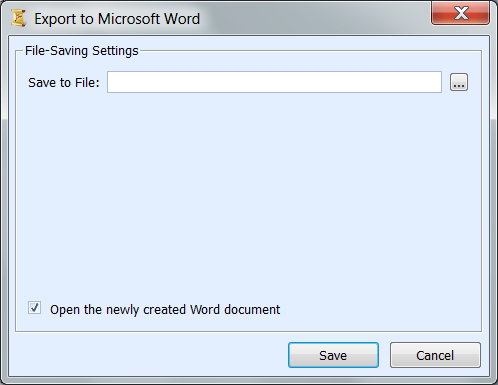Click the Save to File text field
Image resolution: width=498 pixels, height=385 pixels.
274,82
